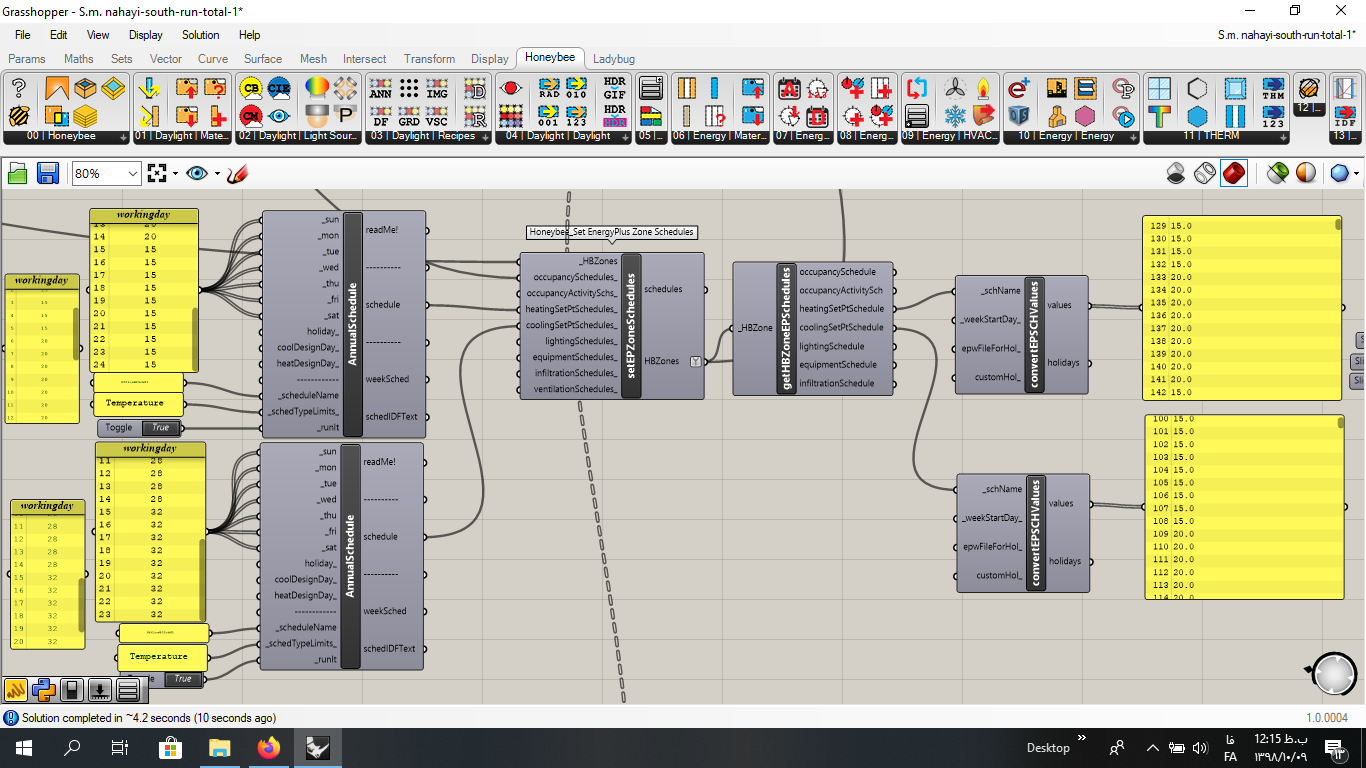The image size is (1366, 768).
Task: Click the upper convertEPSCHValues component
Action: [1021, 335]
